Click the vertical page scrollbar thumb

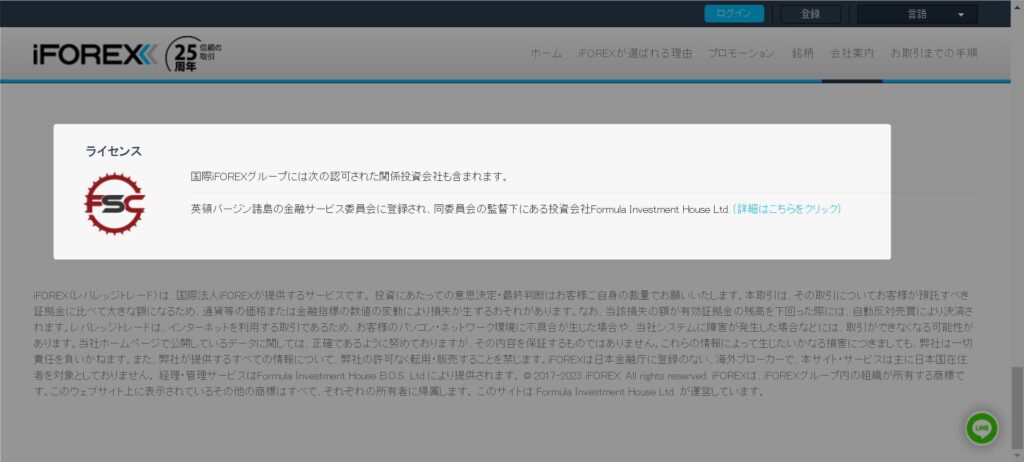click(x=1017, y=407)
